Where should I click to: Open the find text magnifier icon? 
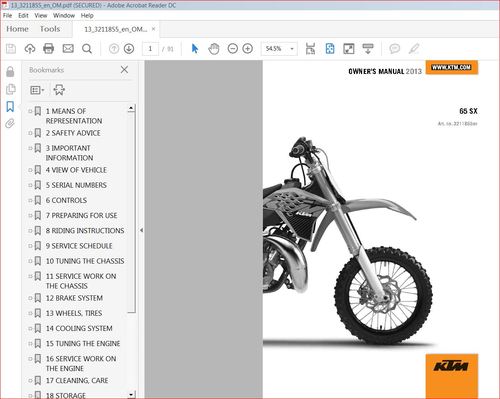pyautogui.click(x=87, y=49)
